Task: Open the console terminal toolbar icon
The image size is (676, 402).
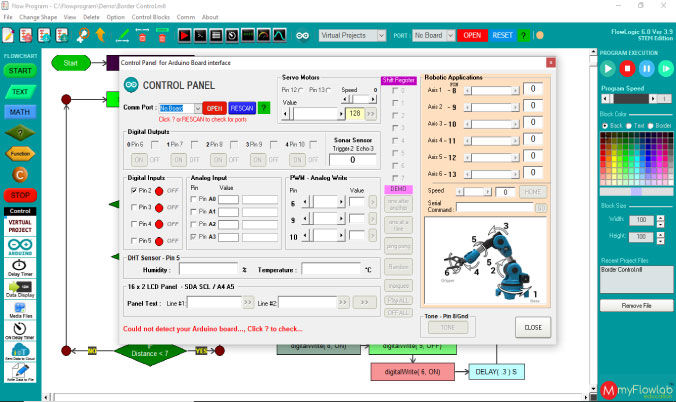Action: [x=200, y=35]
